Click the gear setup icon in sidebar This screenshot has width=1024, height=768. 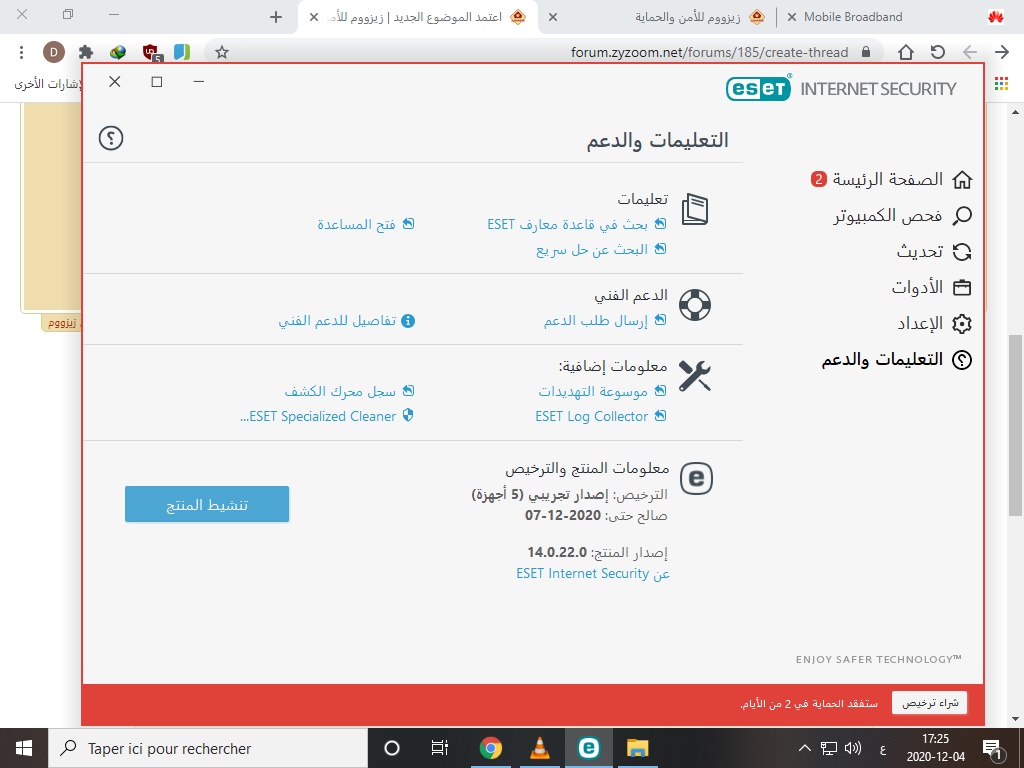click(962, 323)
